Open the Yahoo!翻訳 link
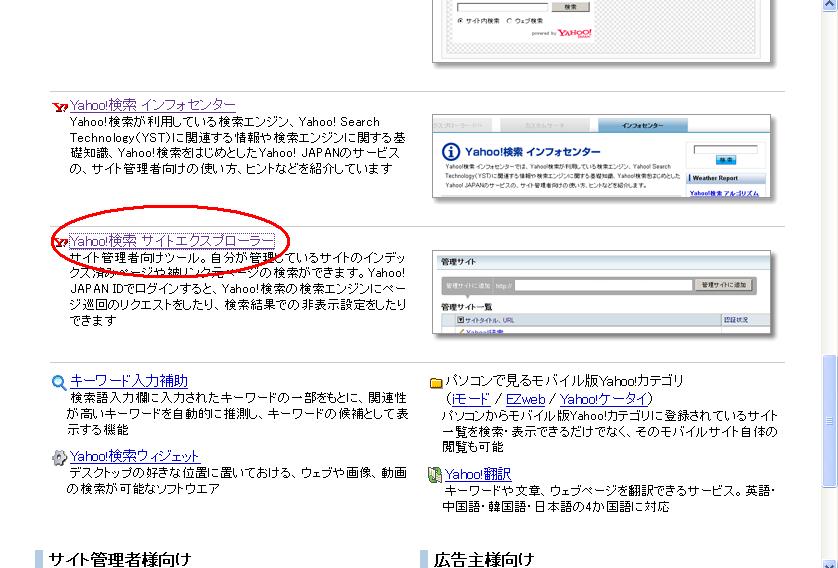 pyautogui.click(x=478, y=474)
